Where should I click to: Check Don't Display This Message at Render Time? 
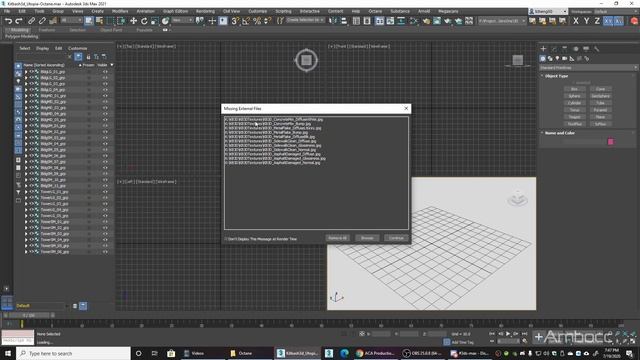coord(226,239)
